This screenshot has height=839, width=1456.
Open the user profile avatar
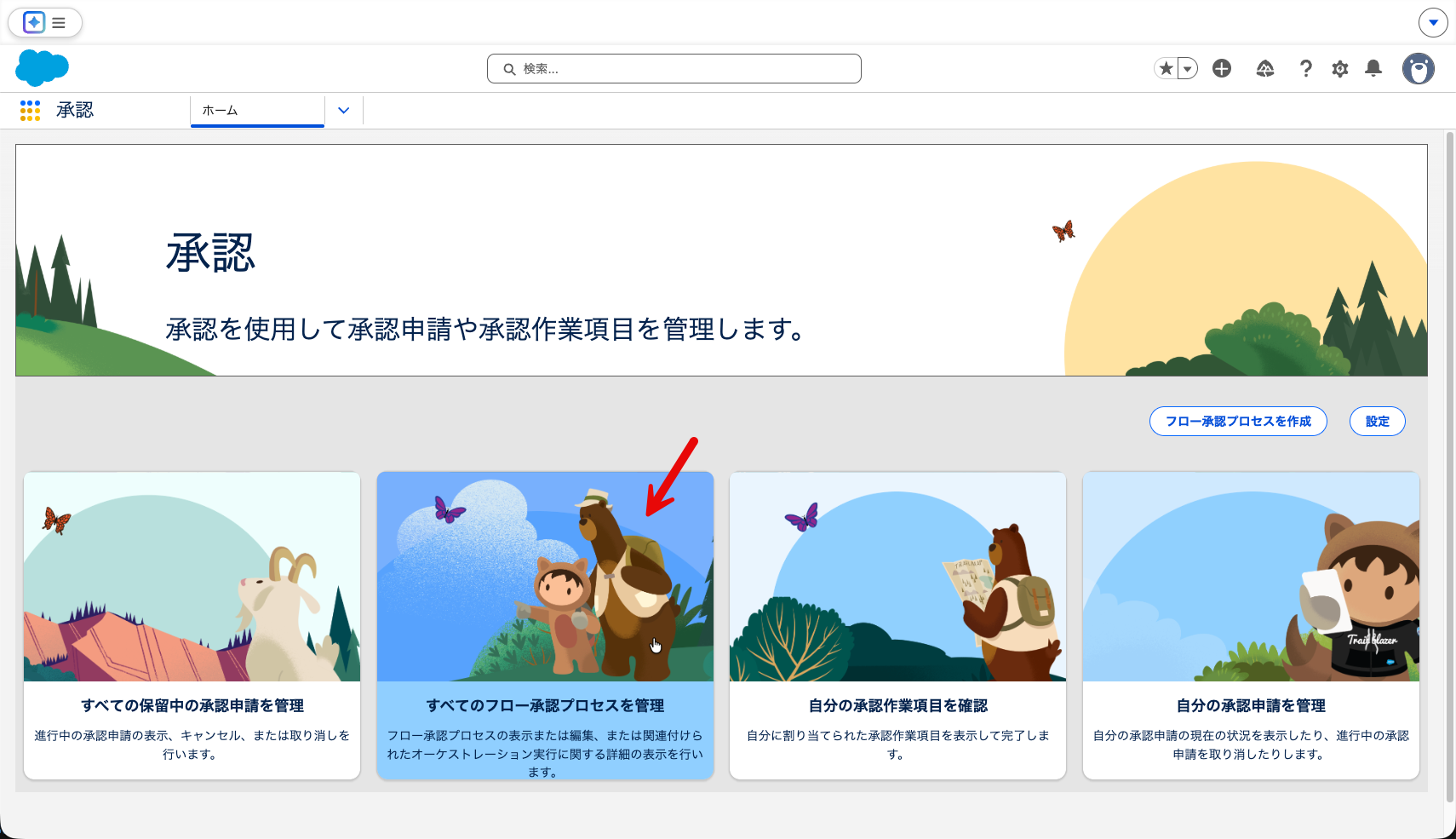coord(1419,68)
